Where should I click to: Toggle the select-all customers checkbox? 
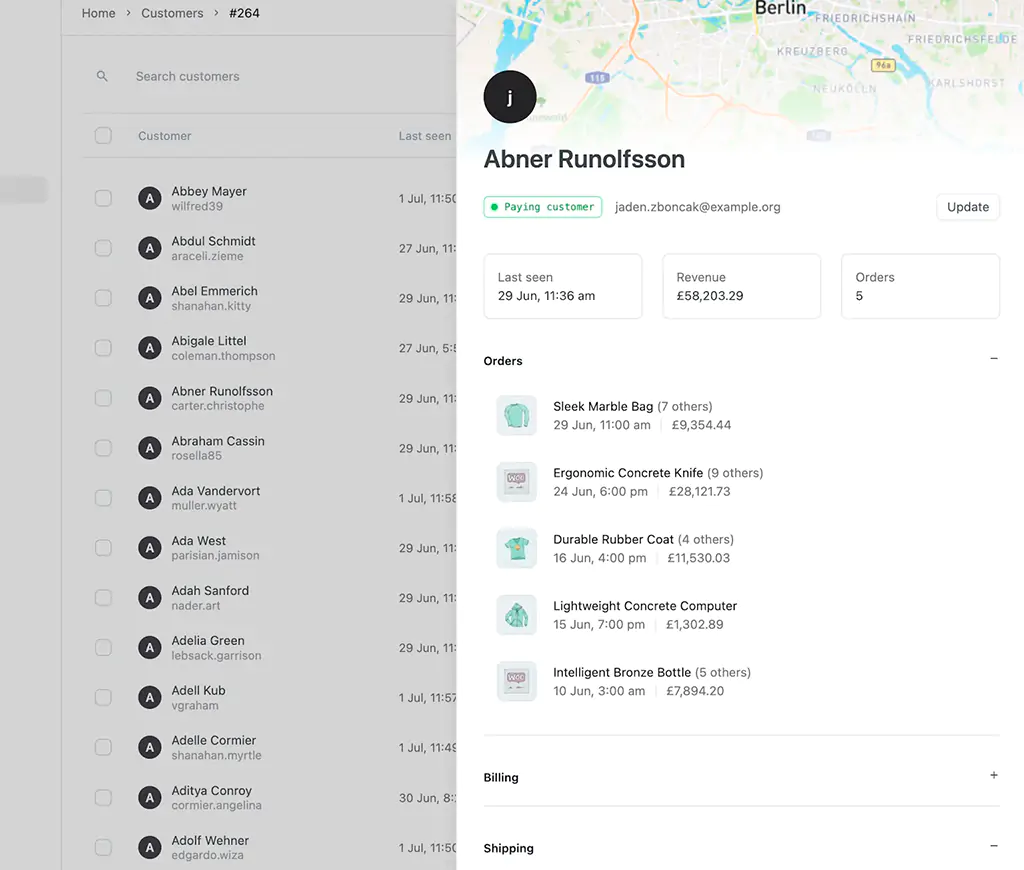pos(103,136)
